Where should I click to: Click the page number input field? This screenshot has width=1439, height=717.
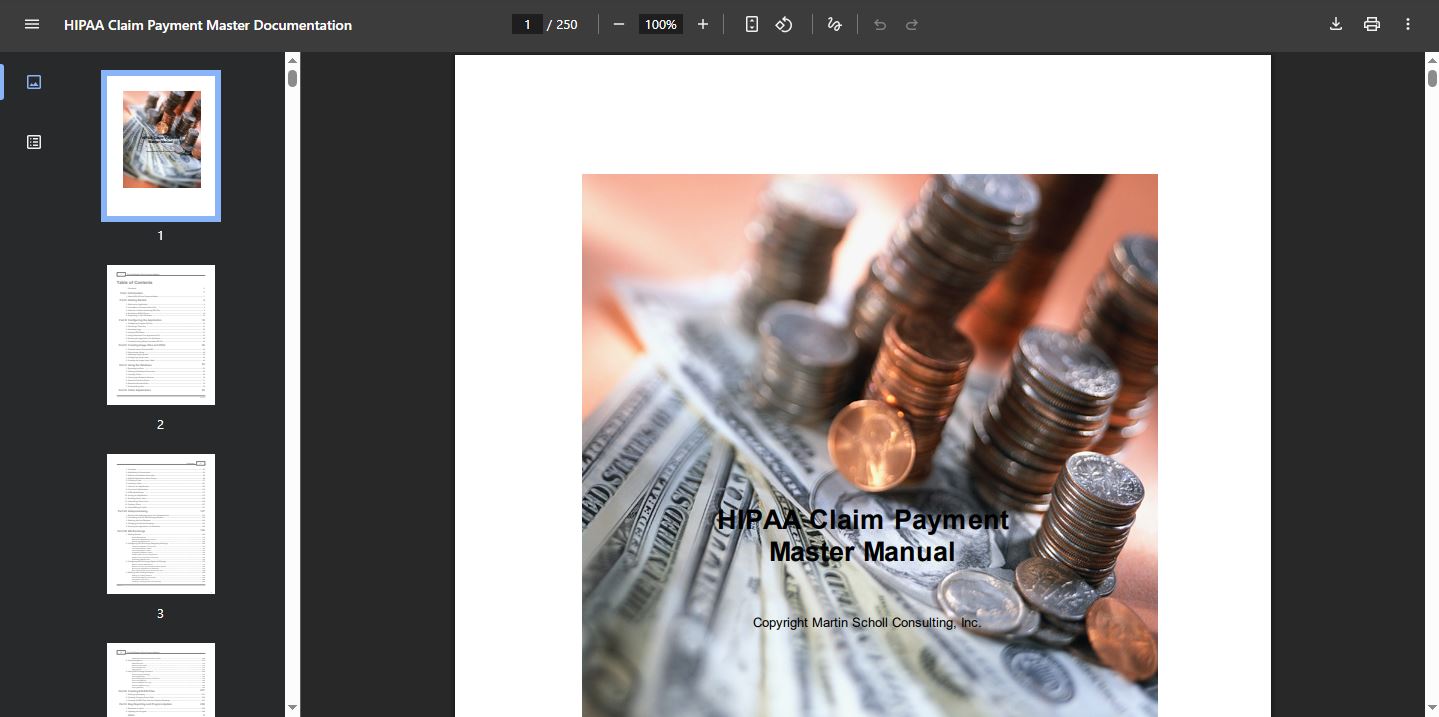pyautogui.click(x=527, y=24)
